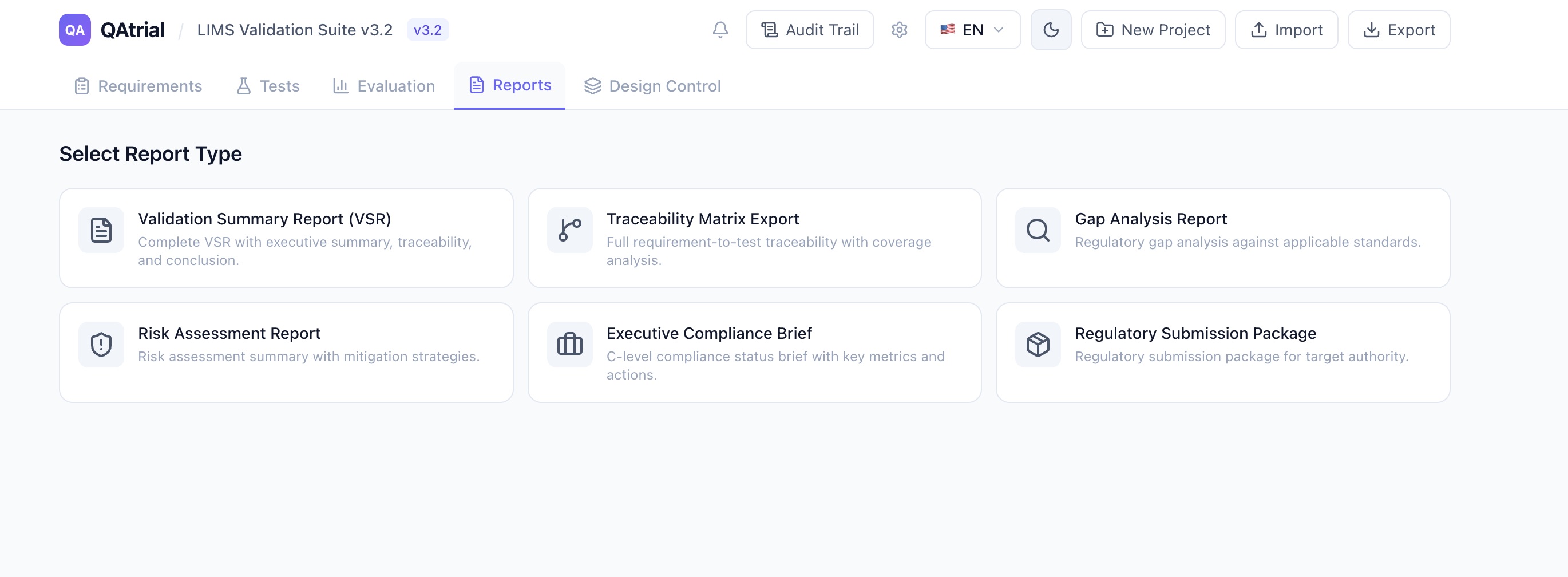Click the notifications bell icon
The height and width of the screenshot is (577, 1568).
click(x=720, y=30)
